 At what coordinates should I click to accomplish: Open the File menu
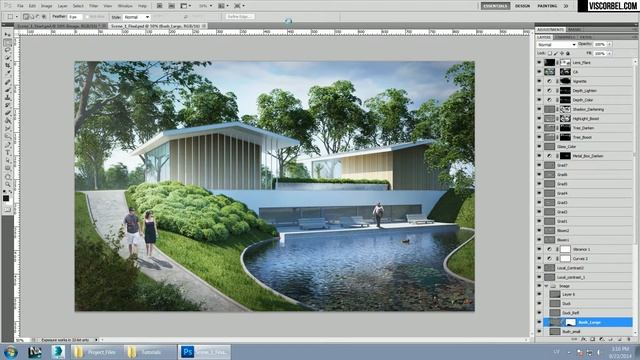20,6
